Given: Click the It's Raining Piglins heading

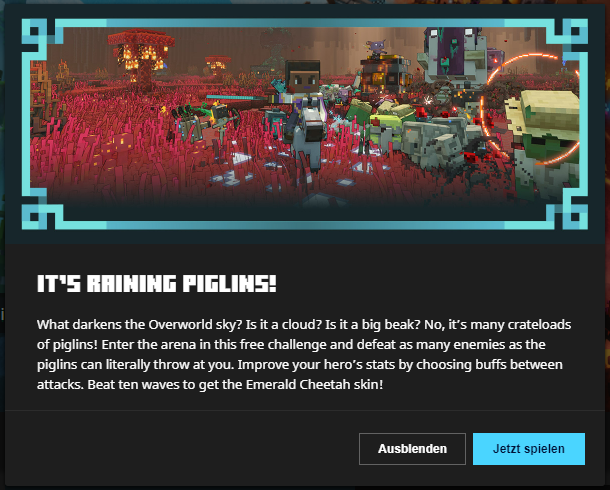Looking at the screenshot, I should (x=156, y=284).
